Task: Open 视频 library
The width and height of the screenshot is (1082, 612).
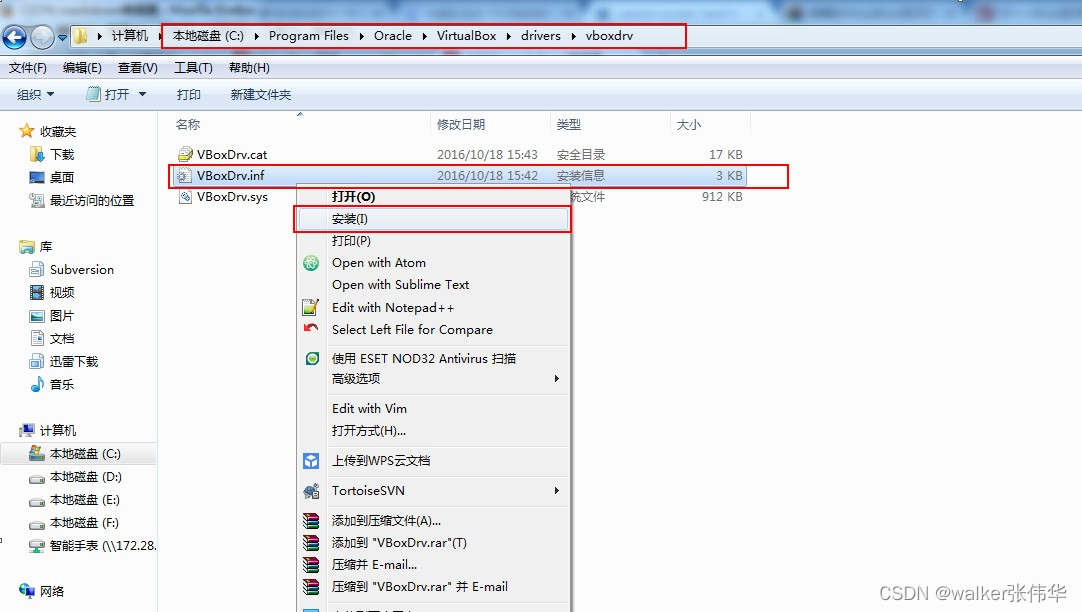Action: tap(52, 293)
